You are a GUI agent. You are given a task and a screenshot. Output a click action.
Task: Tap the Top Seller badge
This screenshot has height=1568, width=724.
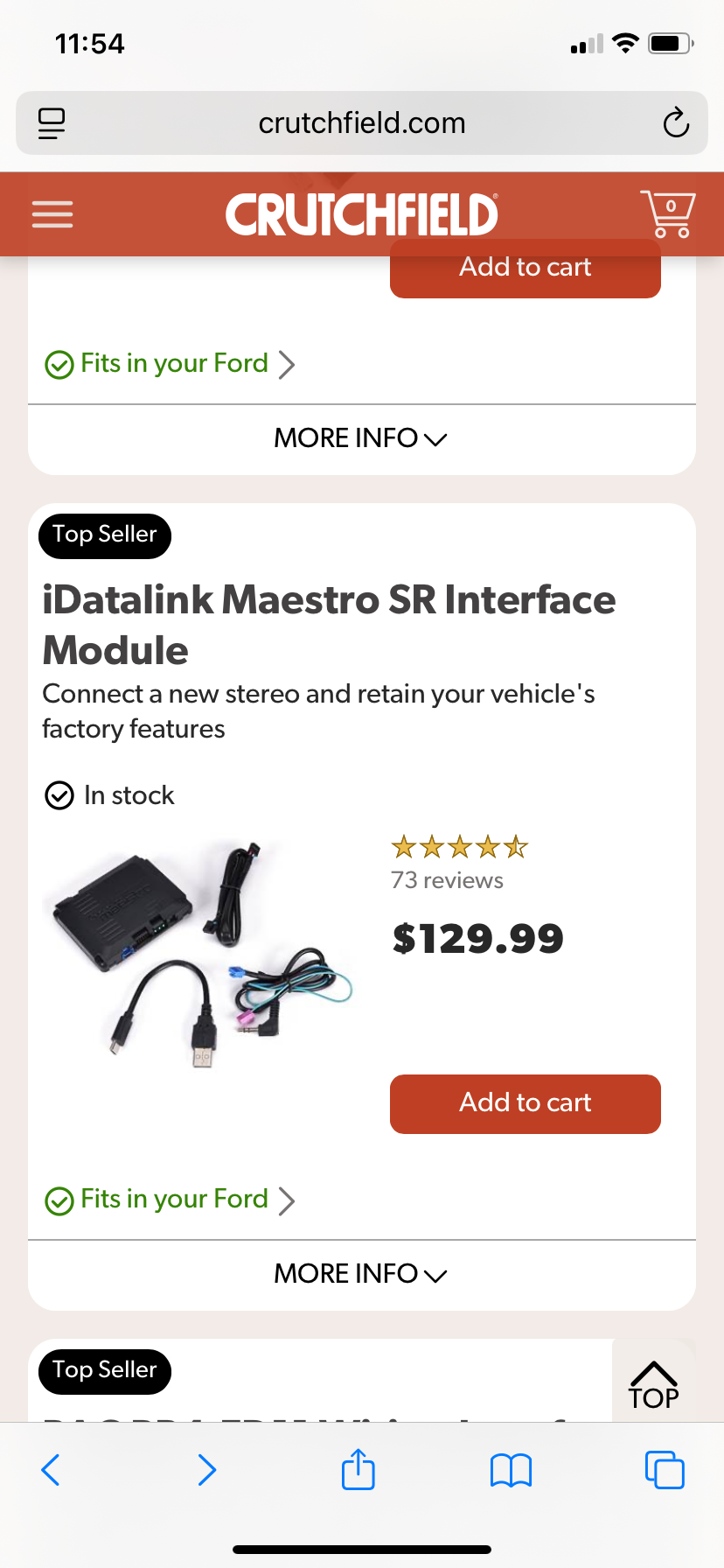(104, 535)
